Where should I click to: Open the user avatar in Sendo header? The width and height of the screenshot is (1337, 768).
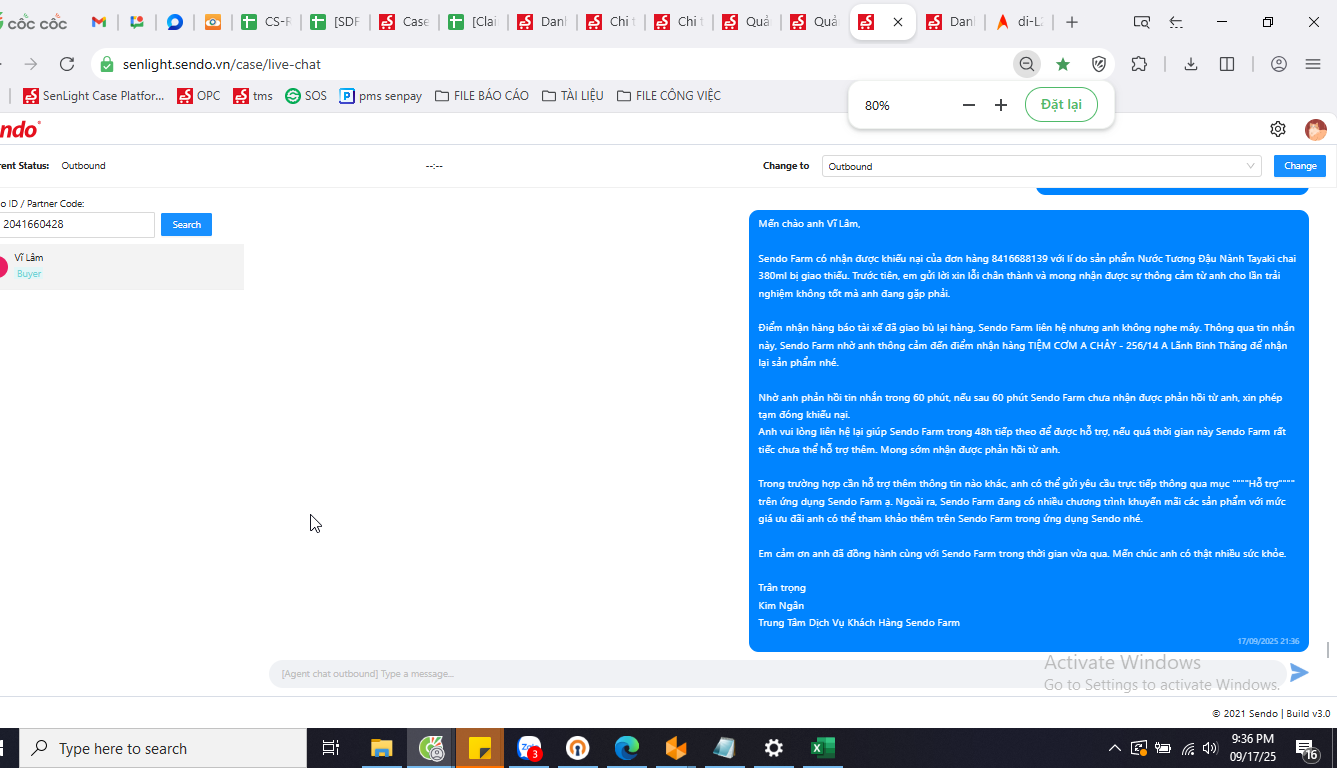tap(1315, 129)
